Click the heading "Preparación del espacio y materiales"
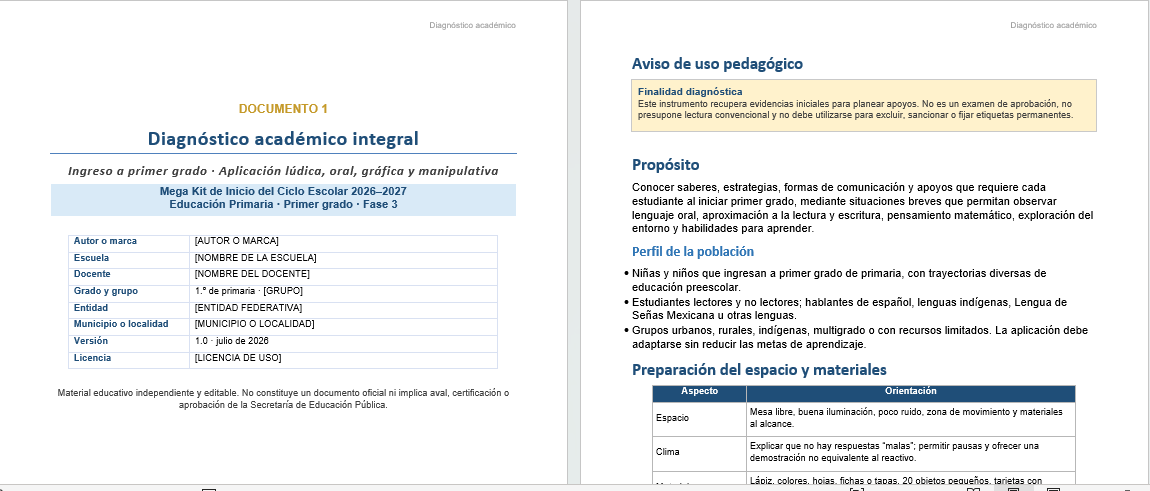 point(759,370)
